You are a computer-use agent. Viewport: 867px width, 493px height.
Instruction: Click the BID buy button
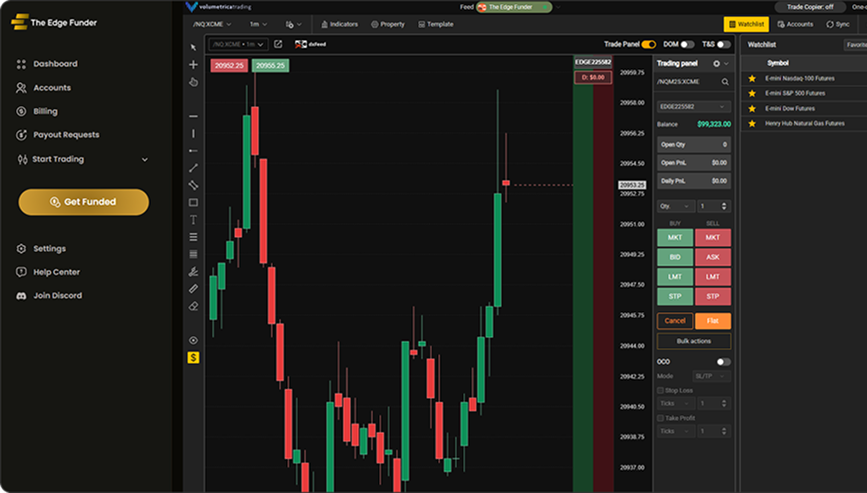tap(675, 257)
